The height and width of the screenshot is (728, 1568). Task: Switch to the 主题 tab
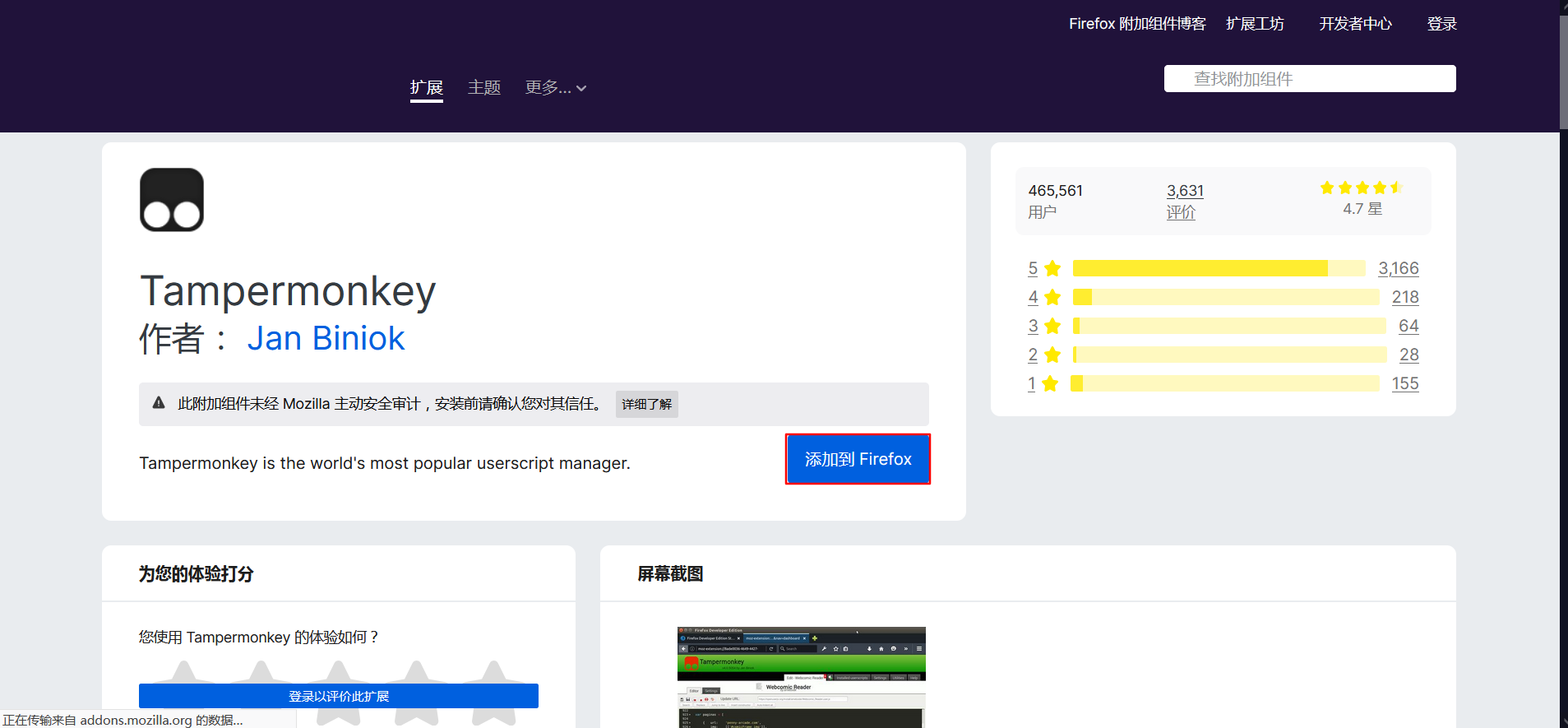coord(484,87)
